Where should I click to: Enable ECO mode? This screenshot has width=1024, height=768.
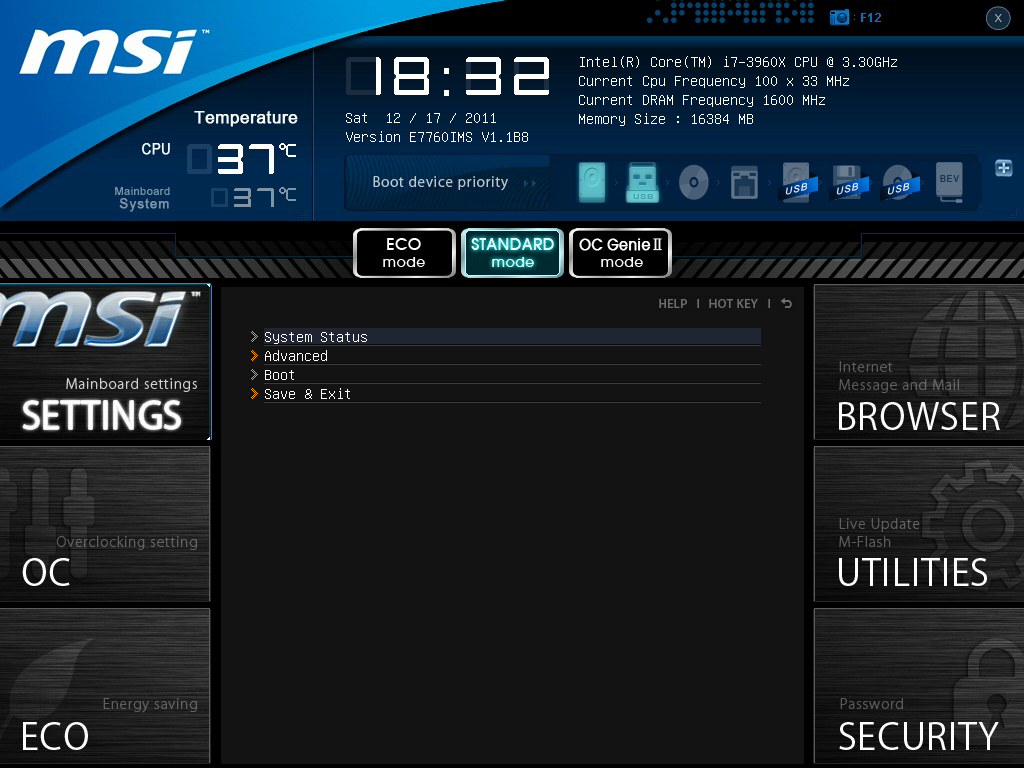point(404,253)
